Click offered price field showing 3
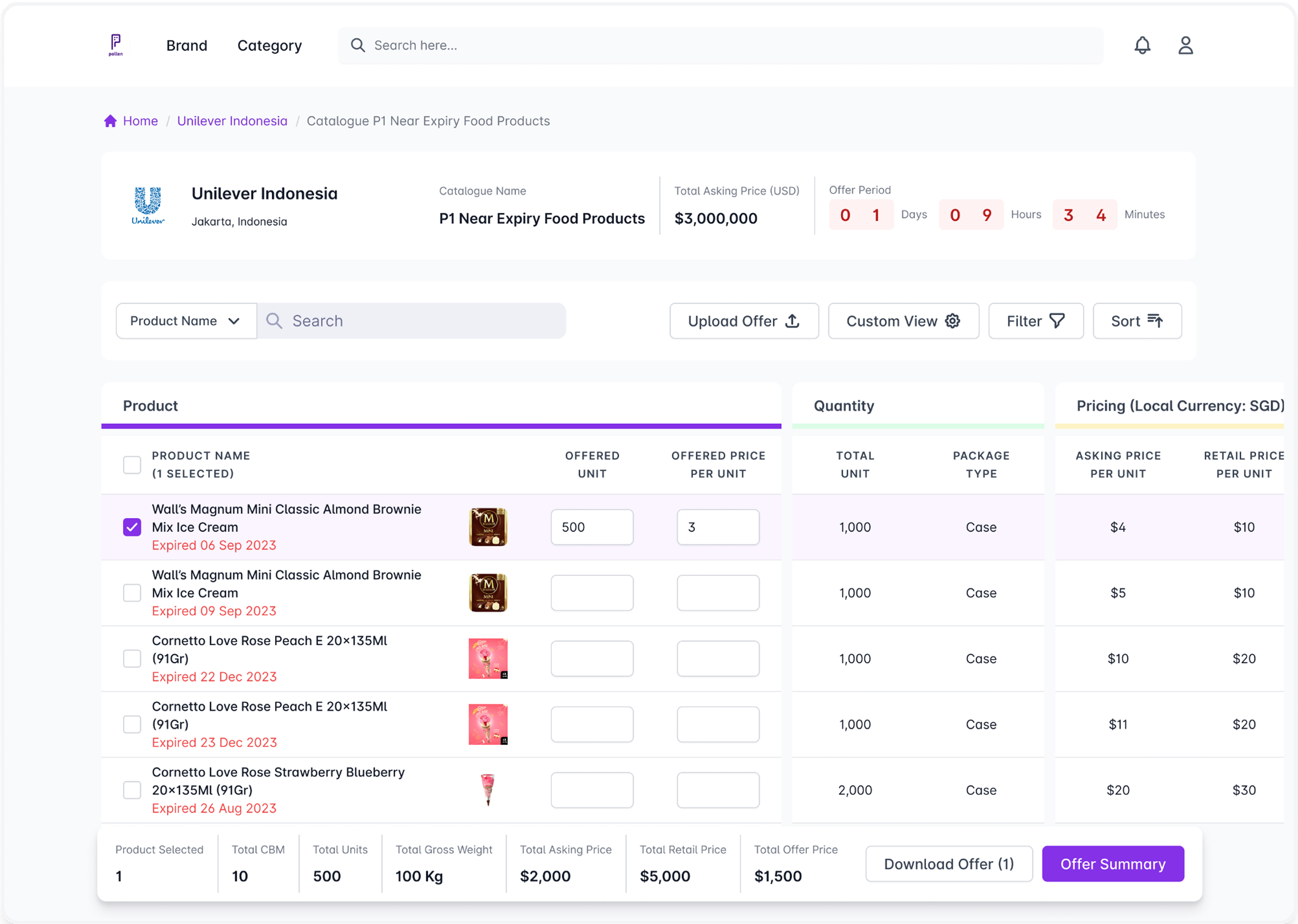The image size is (1298, 924). (718, 527)
